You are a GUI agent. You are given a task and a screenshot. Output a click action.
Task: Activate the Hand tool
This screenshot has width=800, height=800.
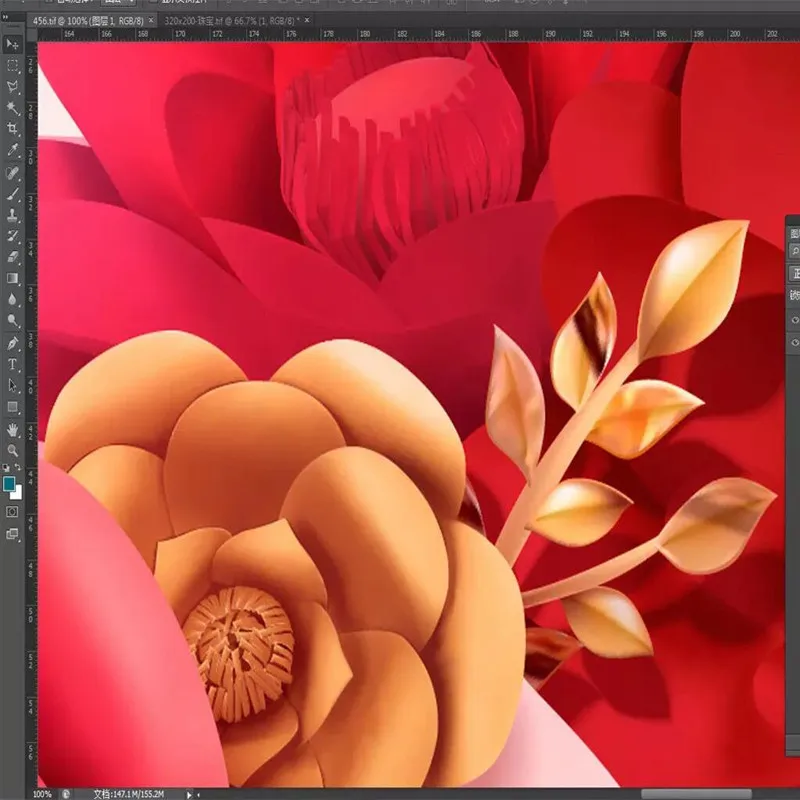click(13, 429)
